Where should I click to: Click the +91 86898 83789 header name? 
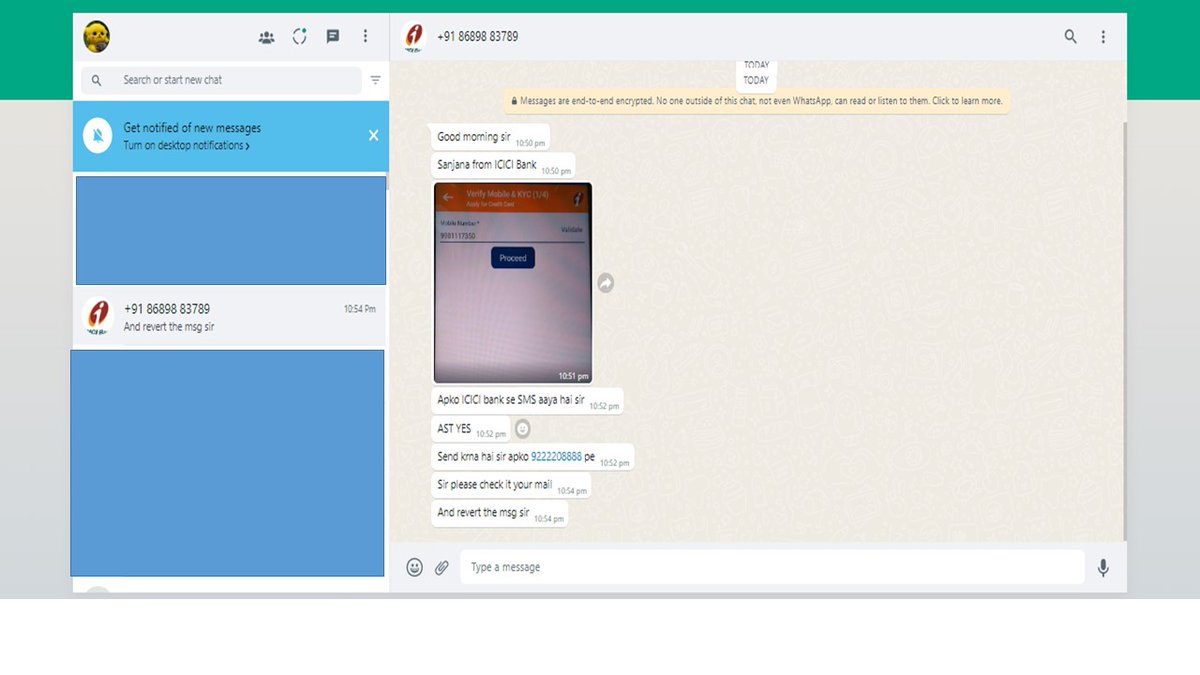(477, 37)
